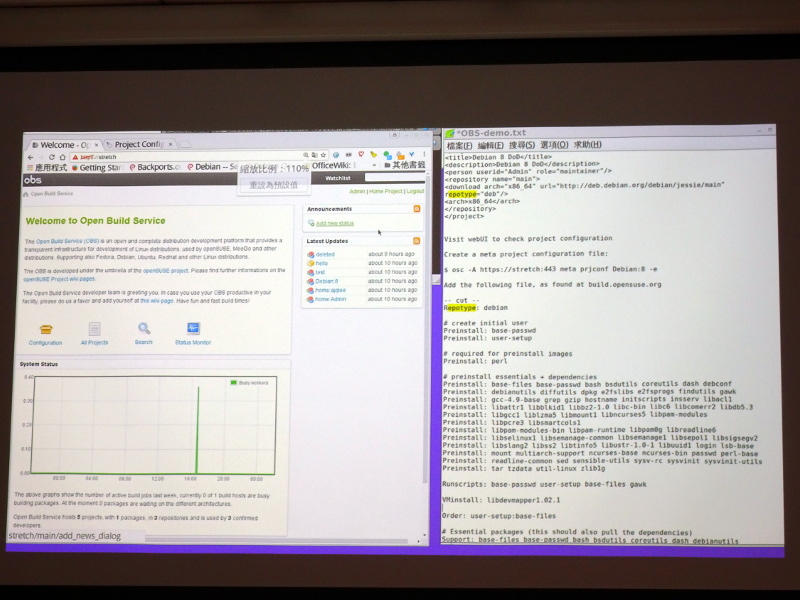Viewport: 800px width, 600px height.
Task: Follow the openSUSE project link
Action: [x=165, y=271]
